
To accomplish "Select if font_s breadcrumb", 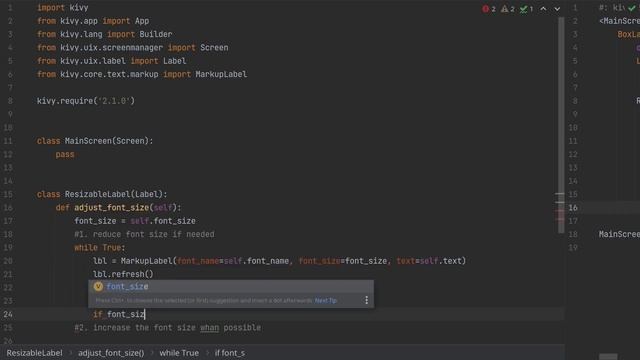I will pos(230,353).
